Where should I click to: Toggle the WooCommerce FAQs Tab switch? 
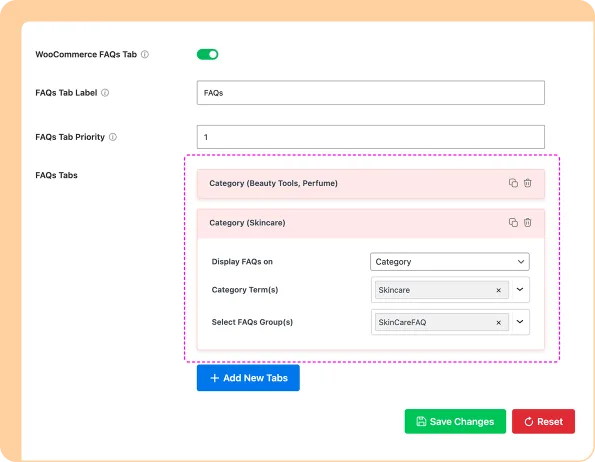pyautogui.click(x=207, y=54)
